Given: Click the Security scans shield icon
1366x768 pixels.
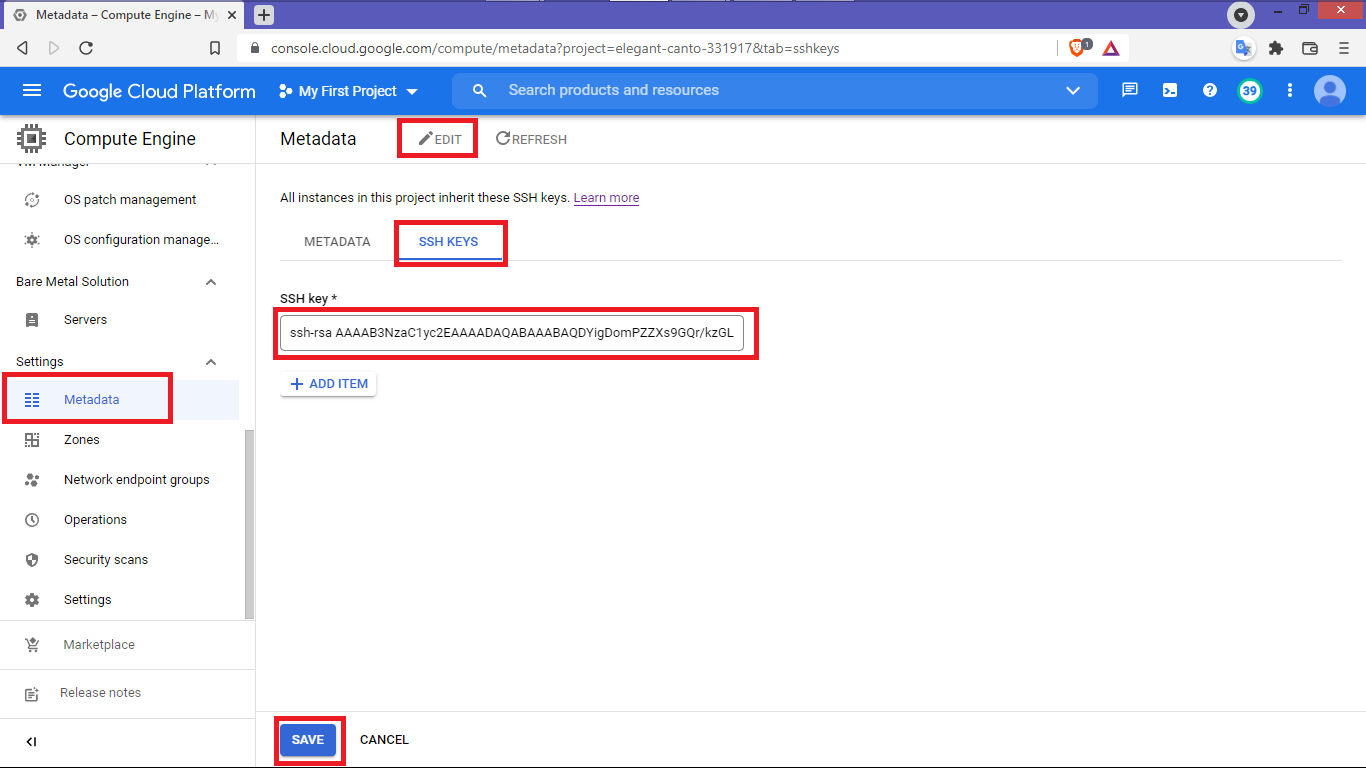Looking at the screenshot, I should (32, 560).
